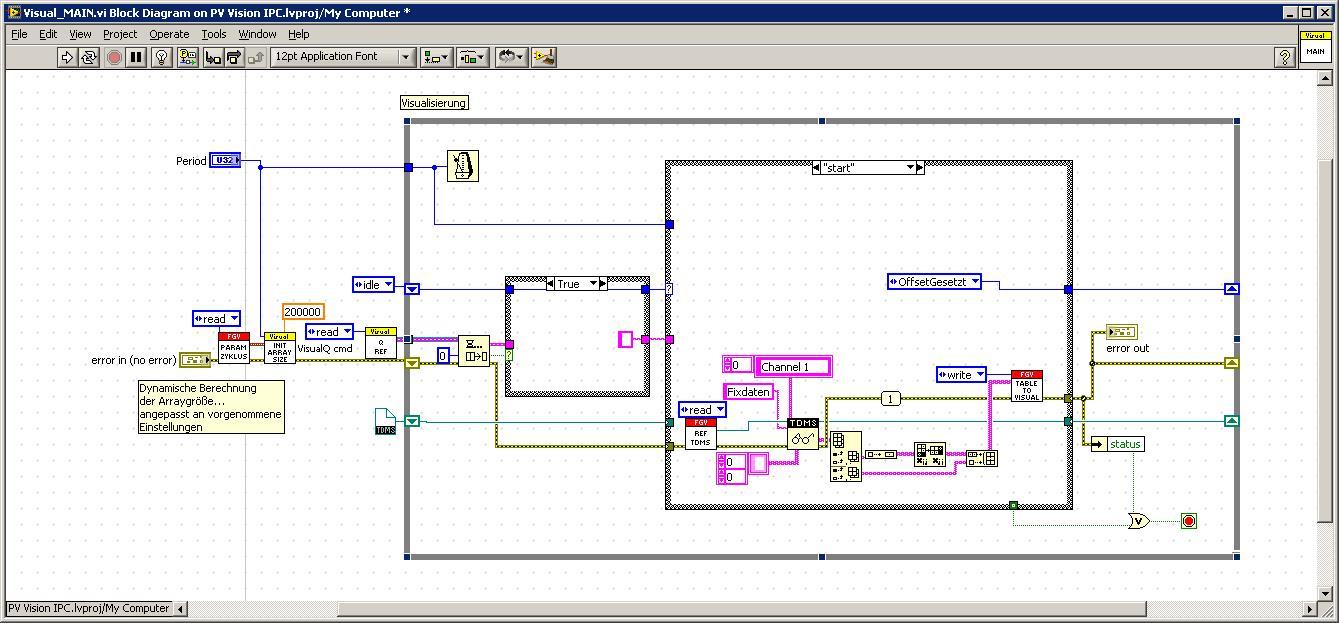Image resolution: width=1339 pixels, height=623 pixels.
Task: Toggle Retain Wire Values button
Action: tap(188, 57)
